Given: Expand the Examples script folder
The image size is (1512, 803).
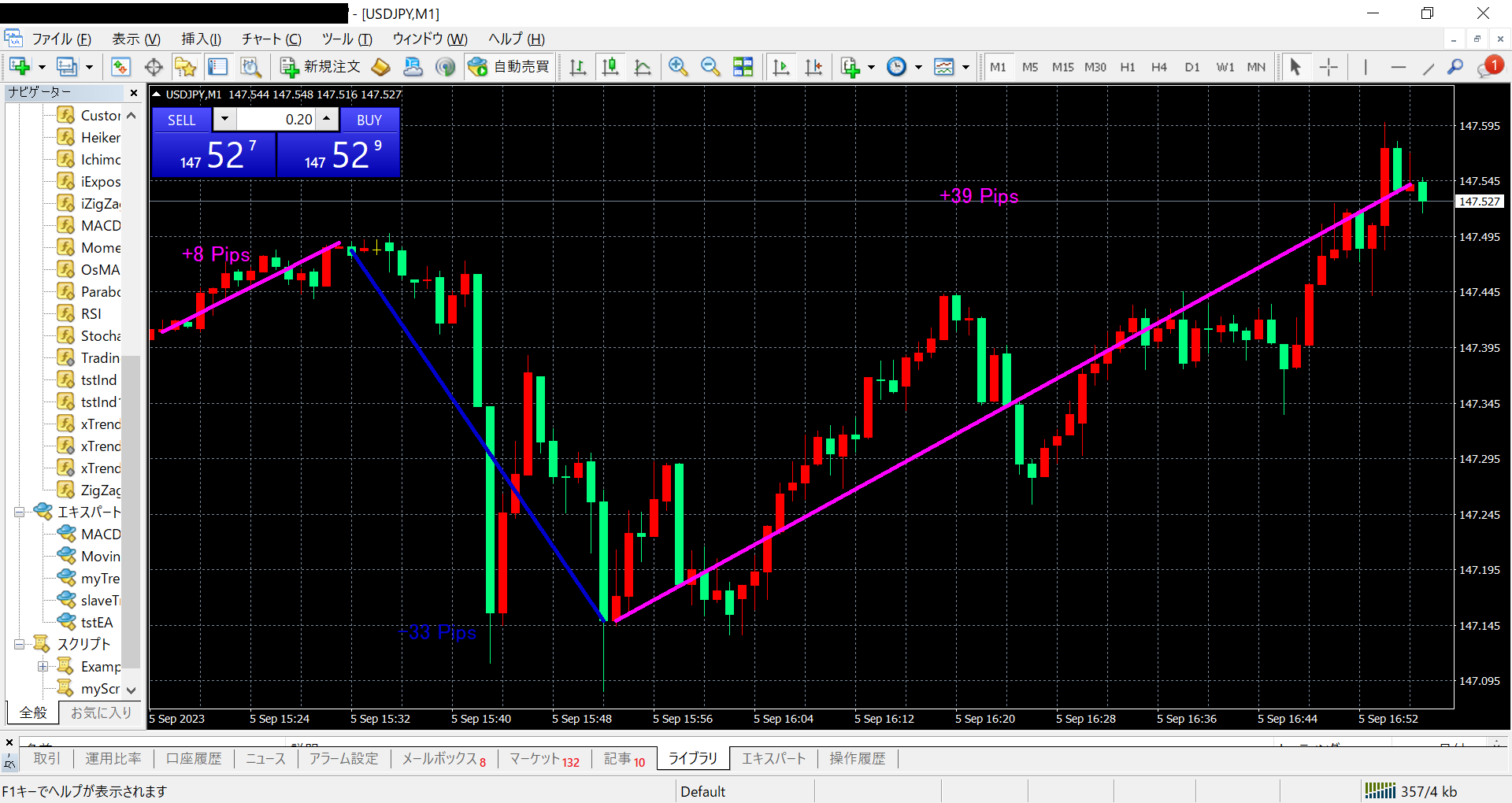Looking at the screenshot, I should [43, 667].
